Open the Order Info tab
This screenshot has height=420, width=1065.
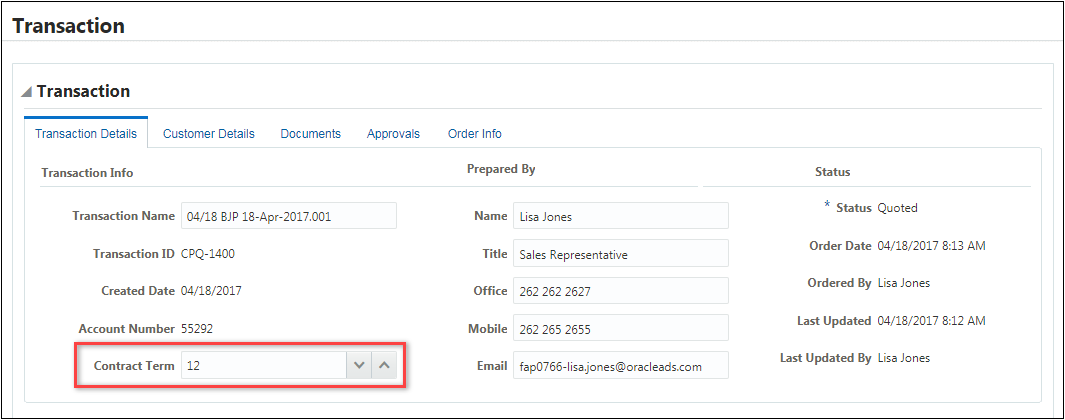474,133
